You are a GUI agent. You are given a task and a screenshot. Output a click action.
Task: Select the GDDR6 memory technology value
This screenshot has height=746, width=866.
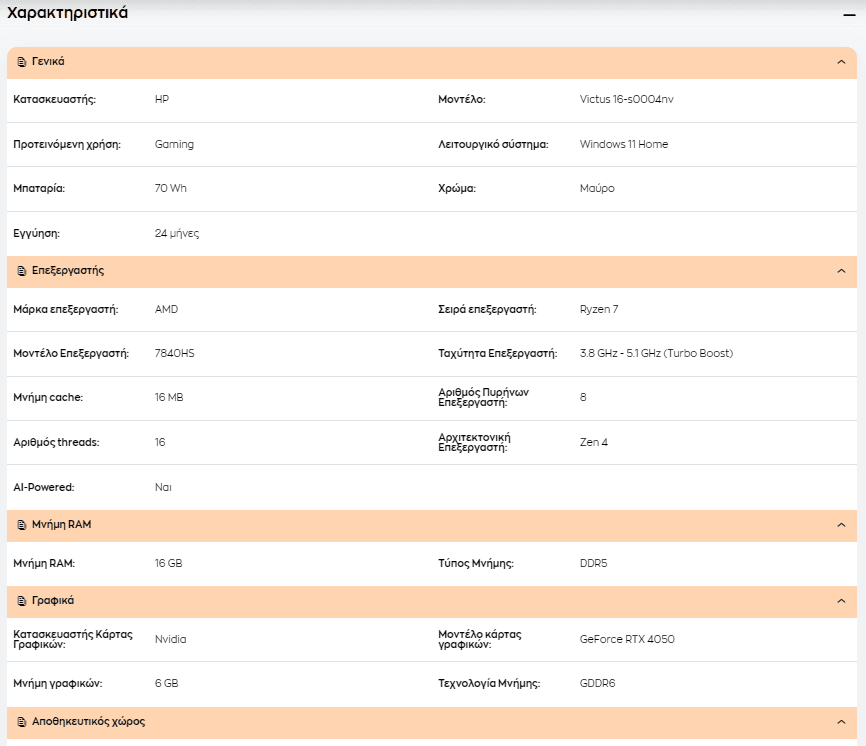pos(597,684)
